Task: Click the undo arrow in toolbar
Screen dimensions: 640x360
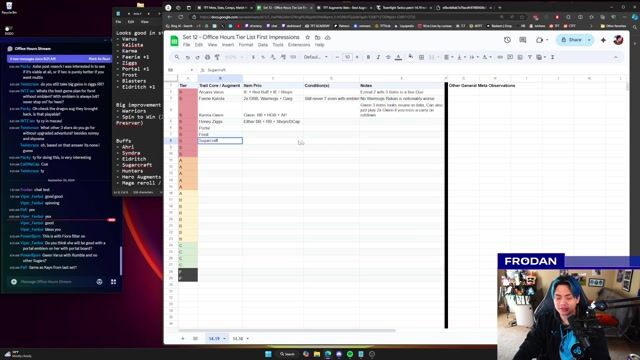Action: [188, 57]
